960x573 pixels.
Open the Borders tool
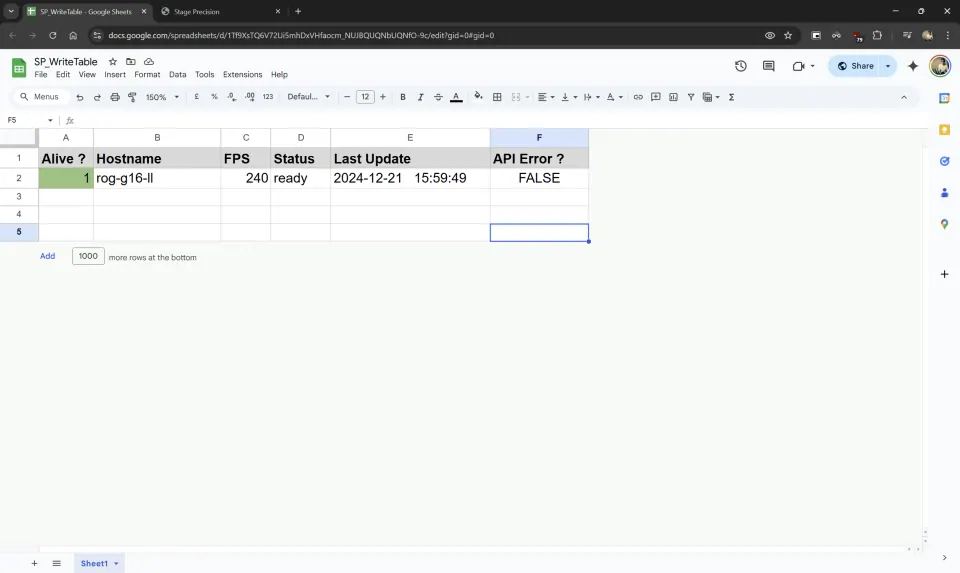tap(497, 97)
